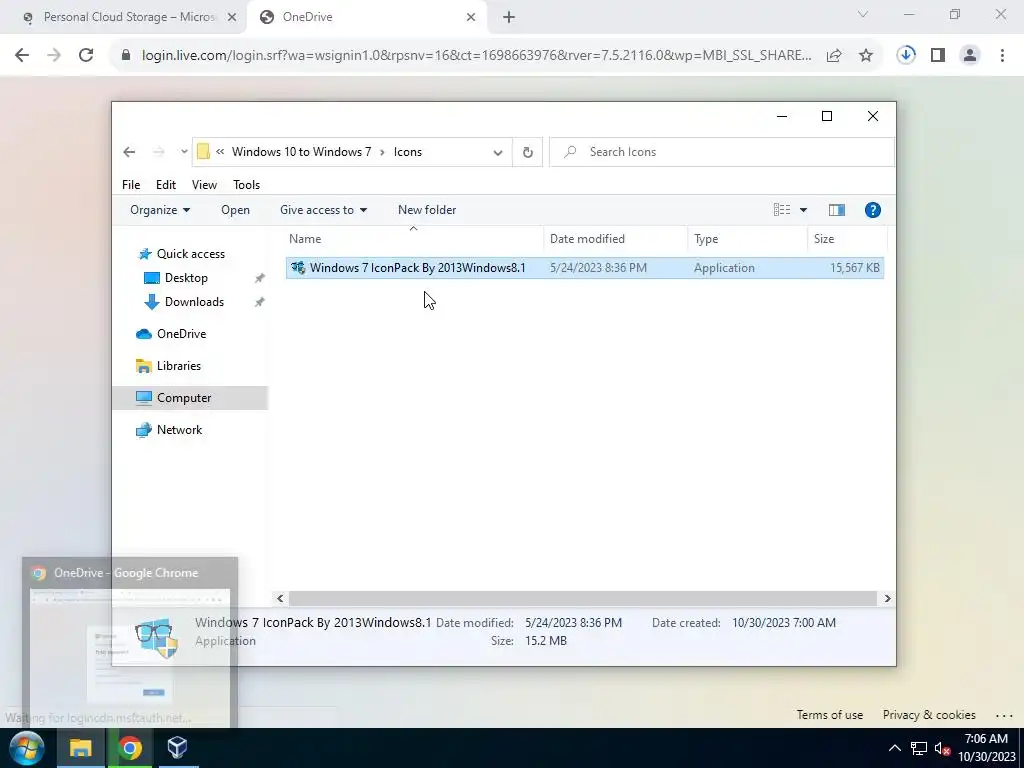
Task: Click the pin icon next to Desktop
Action: (259, 278)
